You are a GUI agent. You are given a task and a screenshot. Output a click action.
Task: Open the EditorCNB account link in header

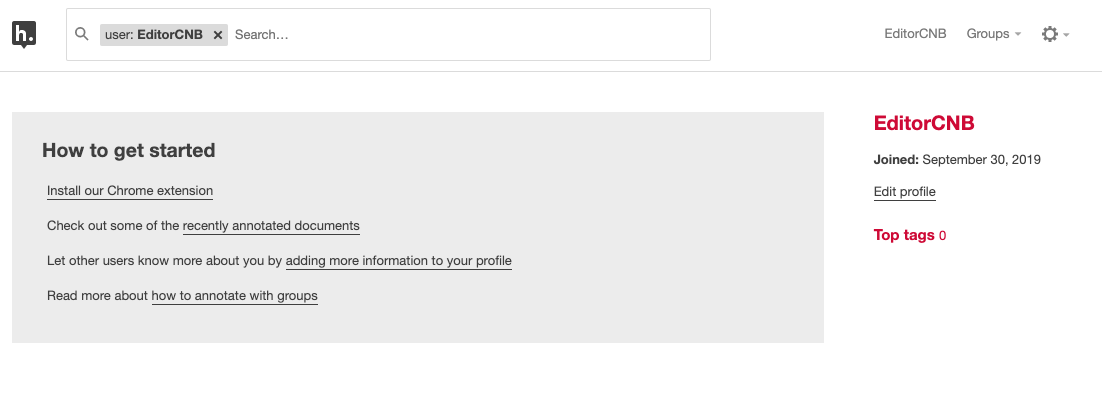915,34
